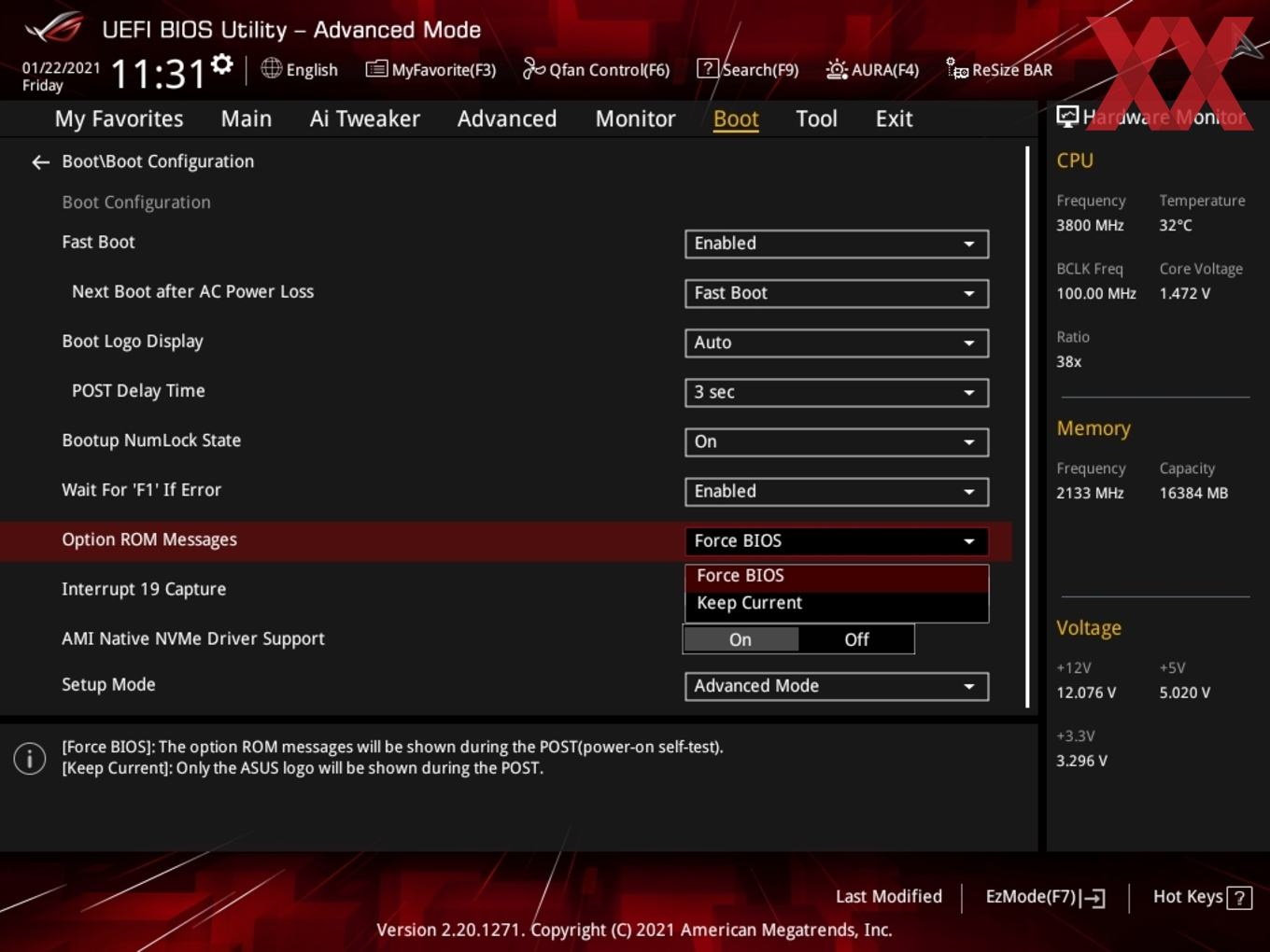Open the Boot Logo Display dropdown
Screen dimensions: 1270x952
[x=837, y=343]
